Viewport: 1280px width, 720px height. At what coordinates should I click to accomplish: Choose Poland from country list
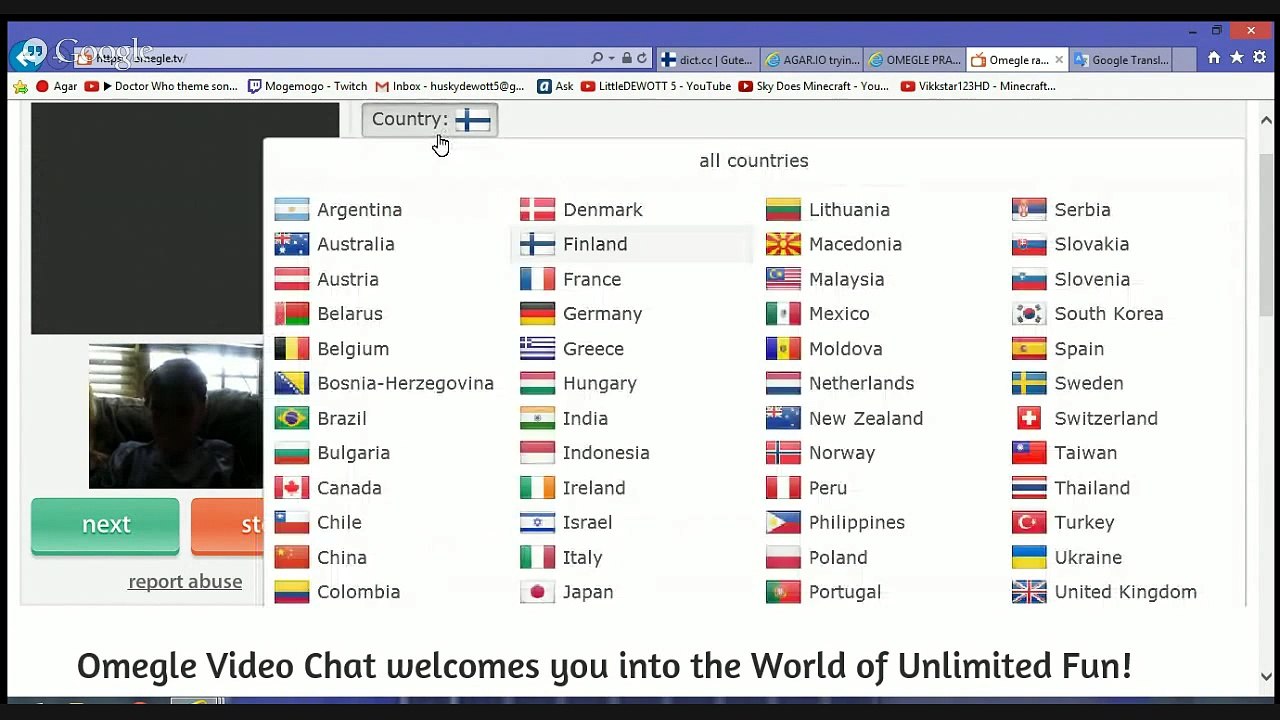click(x=838, y=557)
